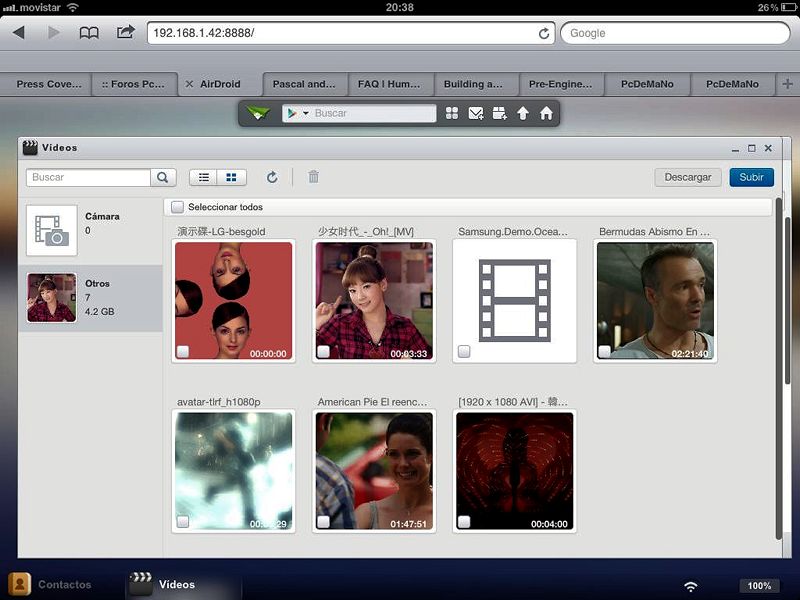Click the 100% battery indicator
Screen dimensions: 800x600
click(759, 586)
